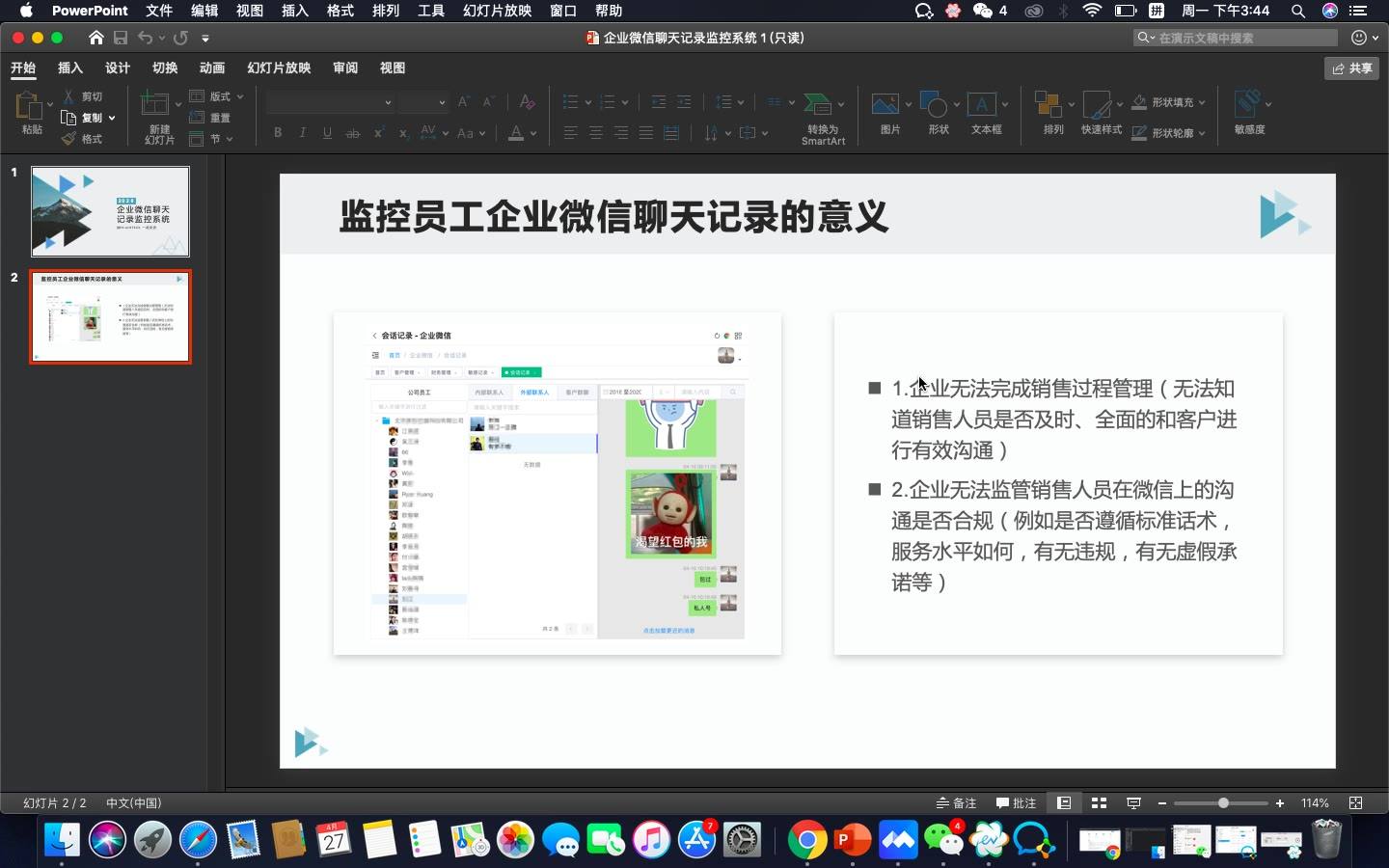Click the Reset (重置) slide button
Viewport: 1389px width, 868px height.
[x=210, y=118]
